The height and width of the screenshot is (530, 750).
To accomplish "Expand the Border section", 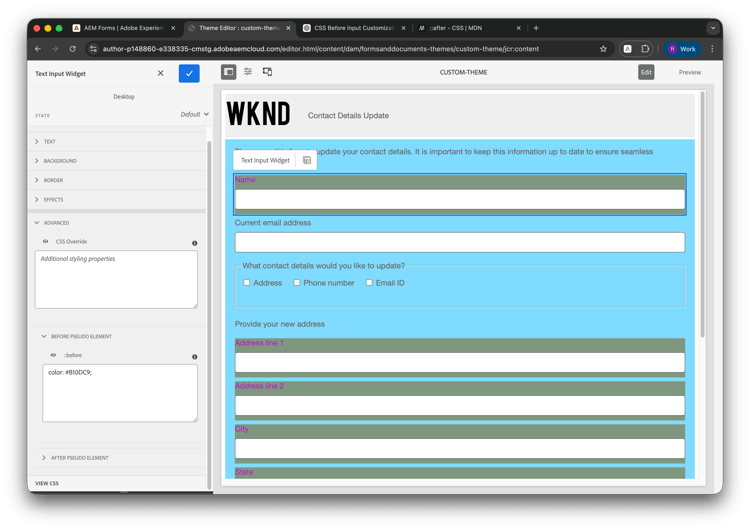I will pos(117,180).
